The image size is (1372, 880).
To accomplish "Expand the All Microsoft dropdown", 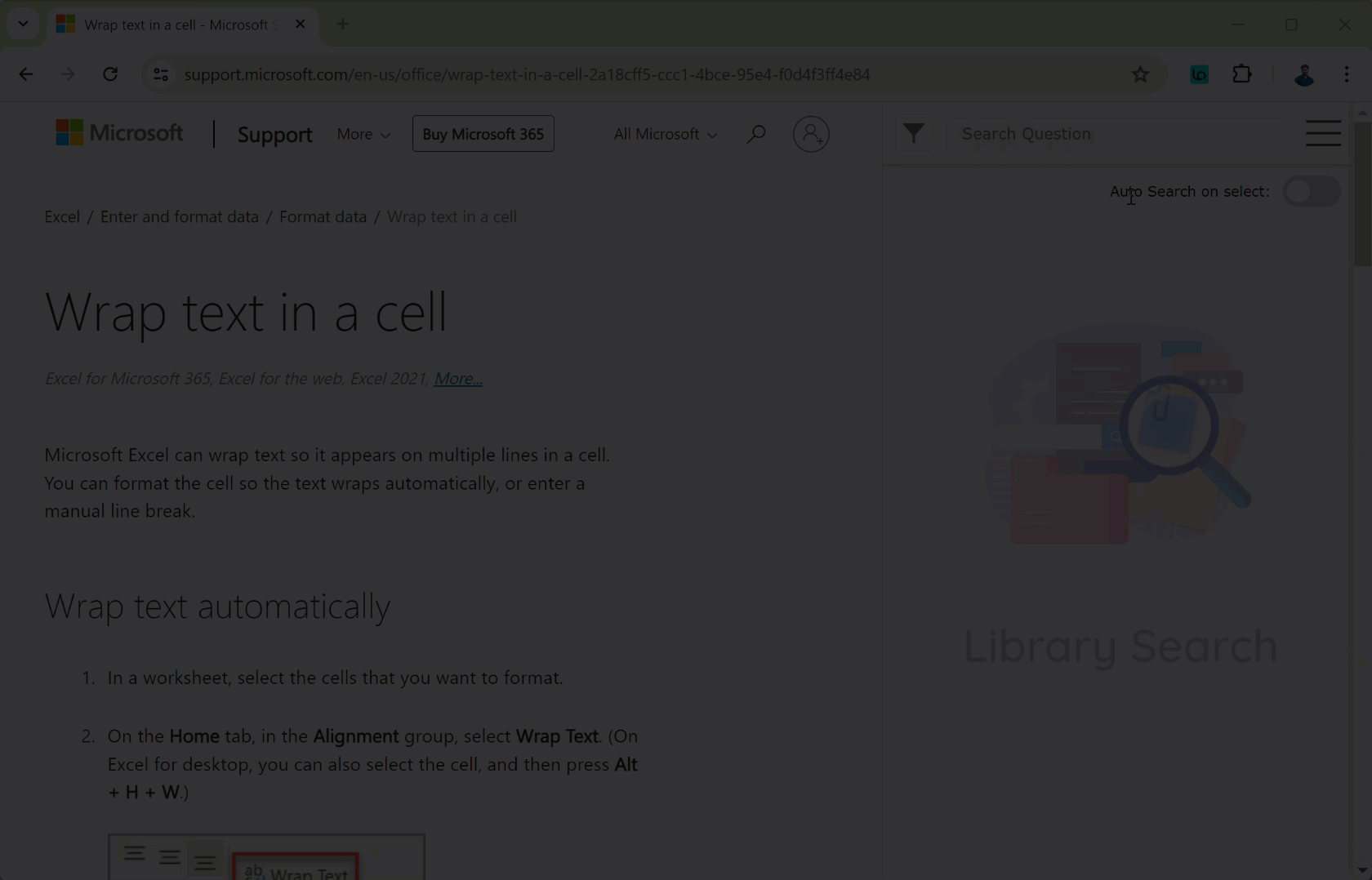I will pyautogui.click(x=666, y=134).
